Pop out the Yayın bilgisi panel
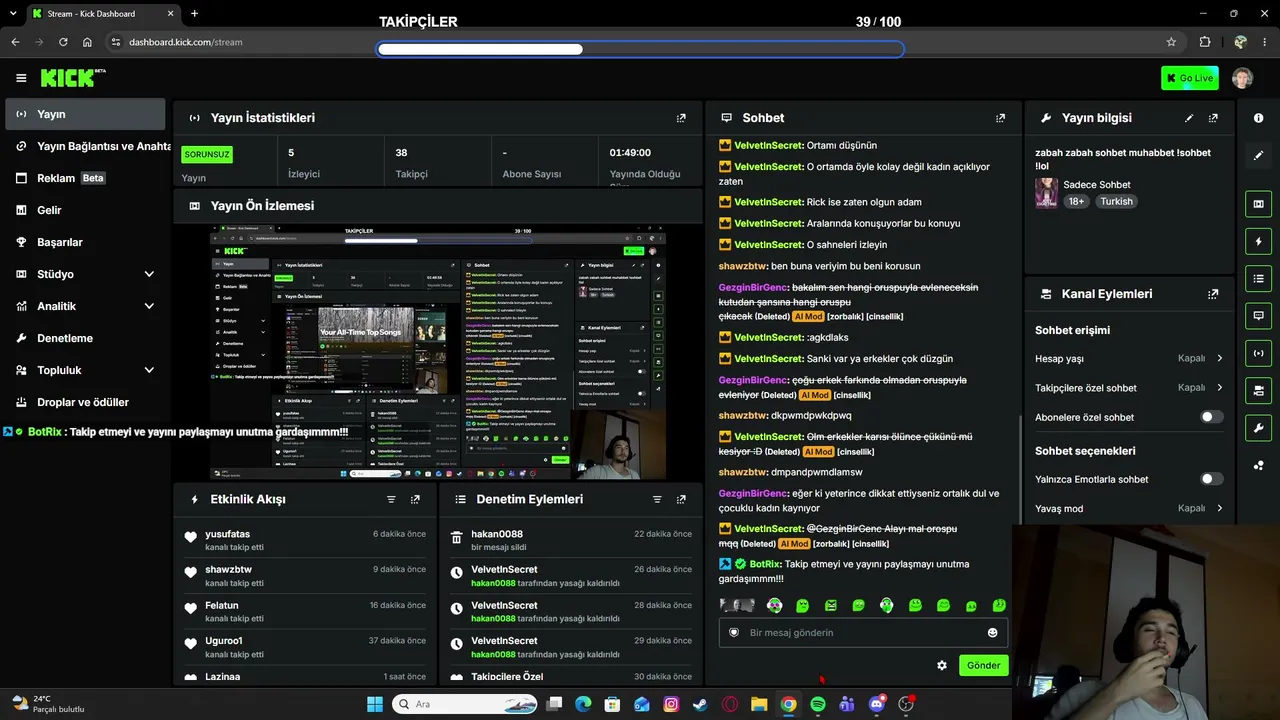The width and height of the screenshot is (1280, 720). pos(1213,118)
